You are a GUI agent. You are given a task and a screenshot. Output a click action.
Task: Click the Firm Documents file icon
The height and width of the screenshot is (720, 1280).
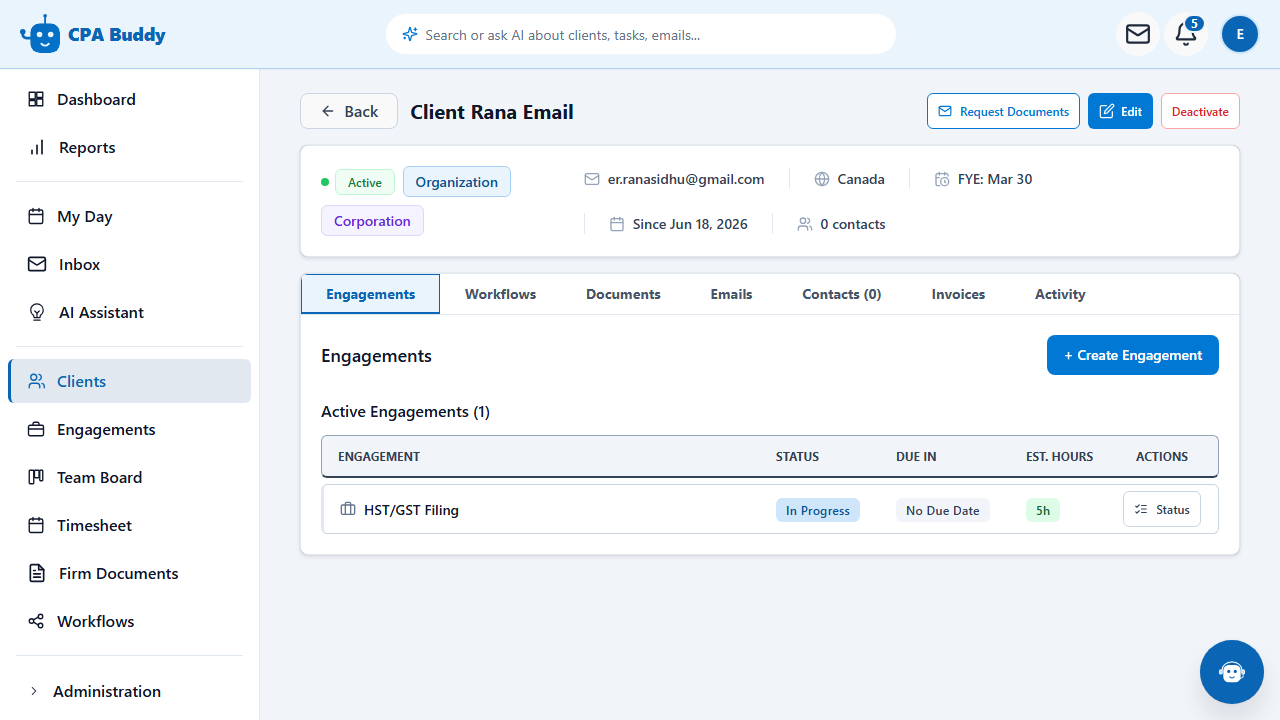pos(37,573)
